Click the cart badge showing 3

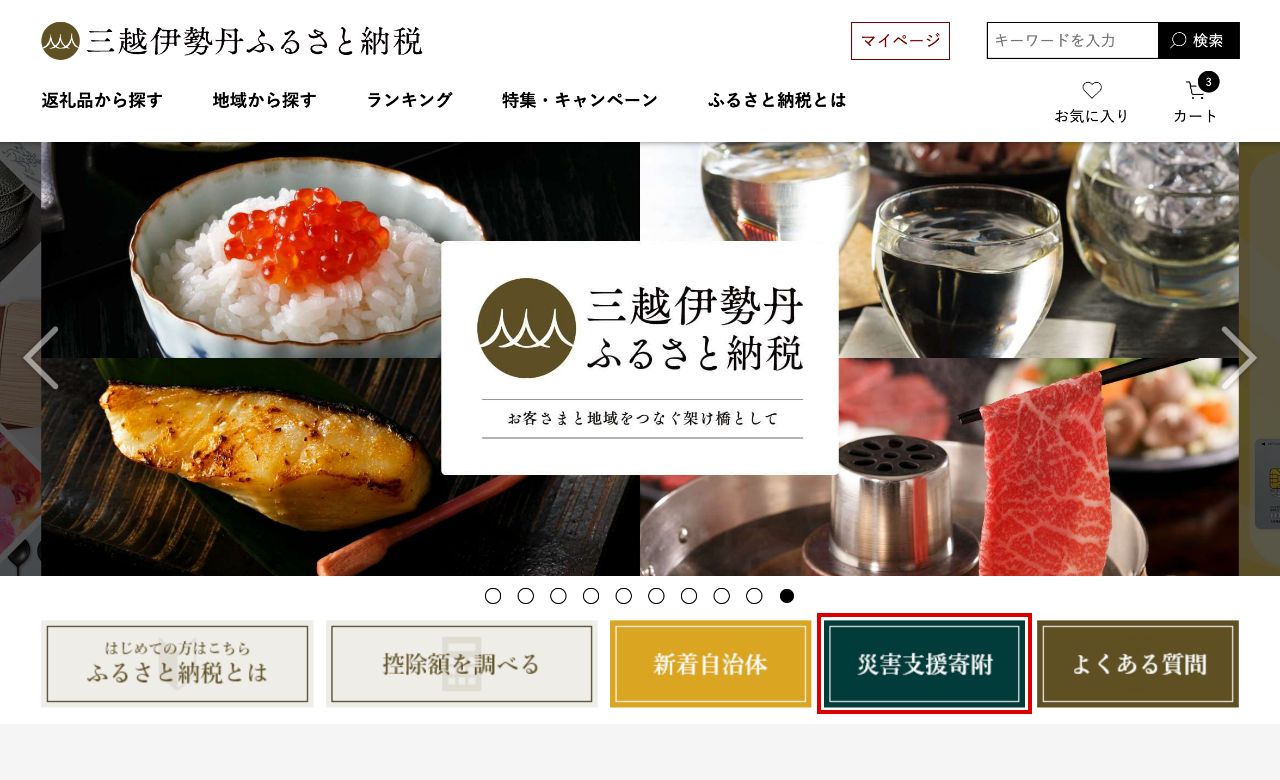pos(1209,82)
